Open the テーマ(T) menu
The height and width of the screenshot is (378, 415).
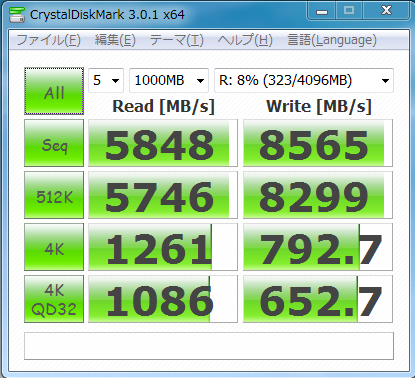tap(177, 40)
